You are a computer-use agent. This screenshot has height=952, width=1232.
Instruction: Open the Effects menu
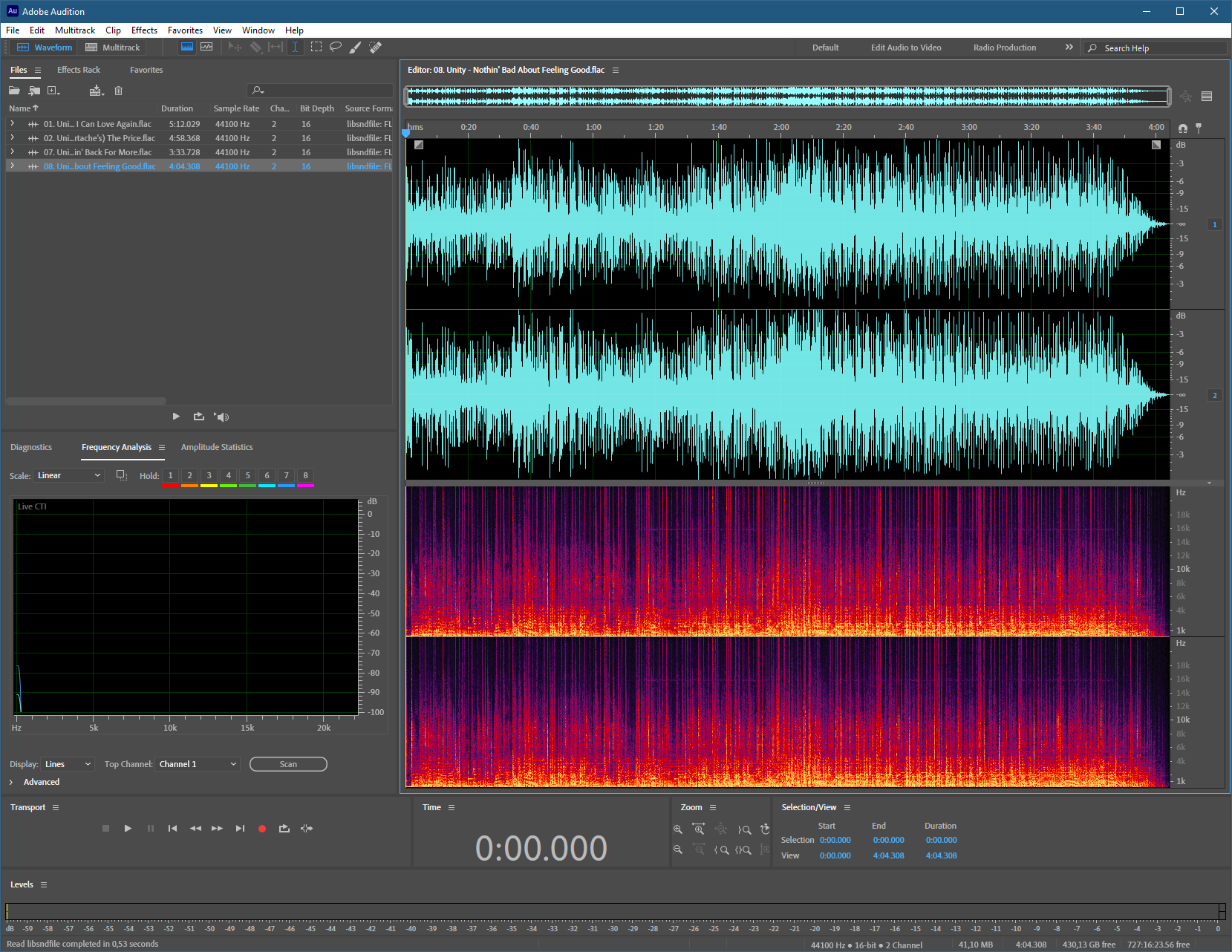pos(144,30)
